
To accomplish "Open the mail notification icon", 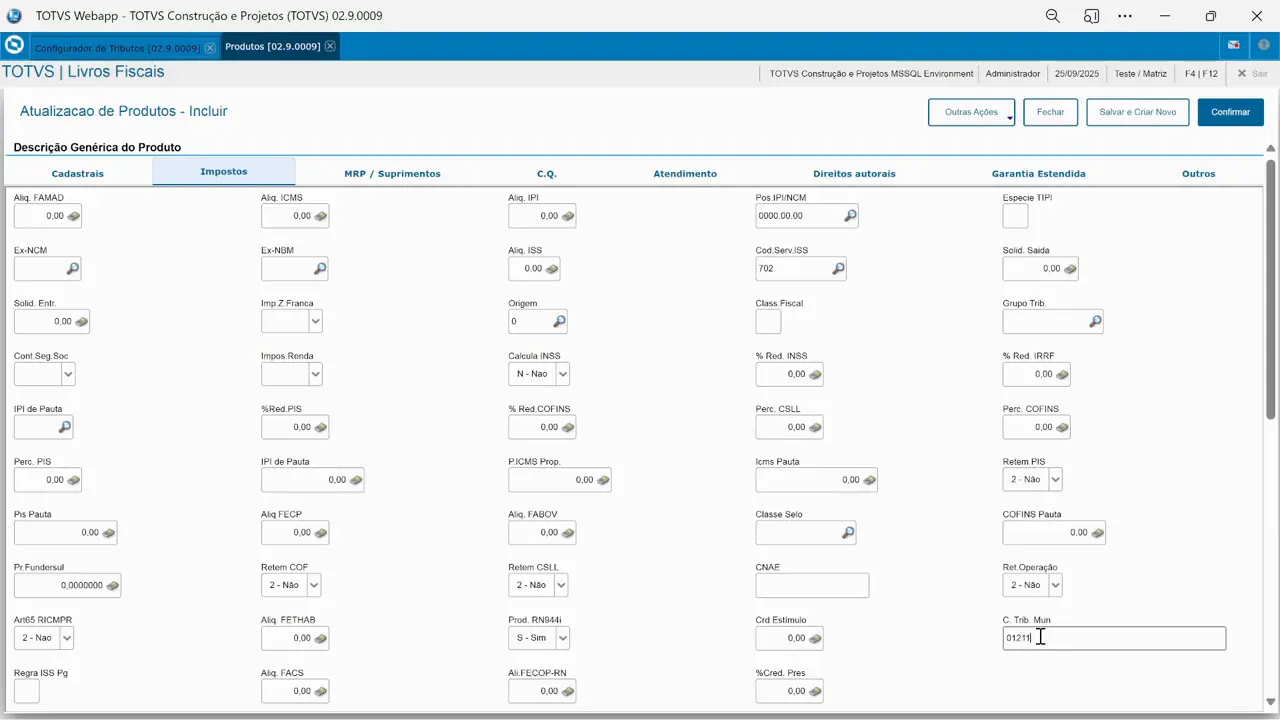I will 1233,44.
